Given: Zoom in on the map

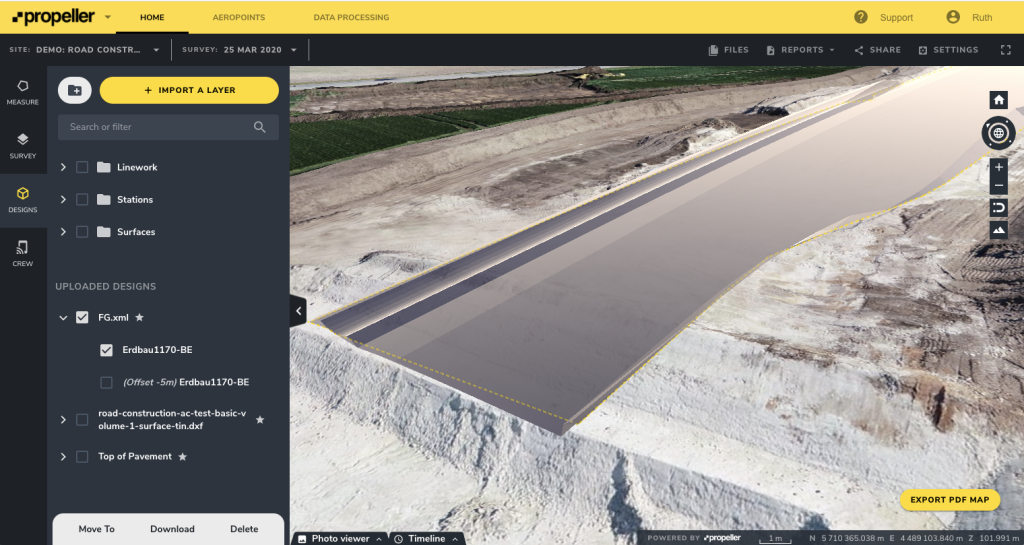Looking at the screenshot, I should pyautogui.click(x=998, y=167).
